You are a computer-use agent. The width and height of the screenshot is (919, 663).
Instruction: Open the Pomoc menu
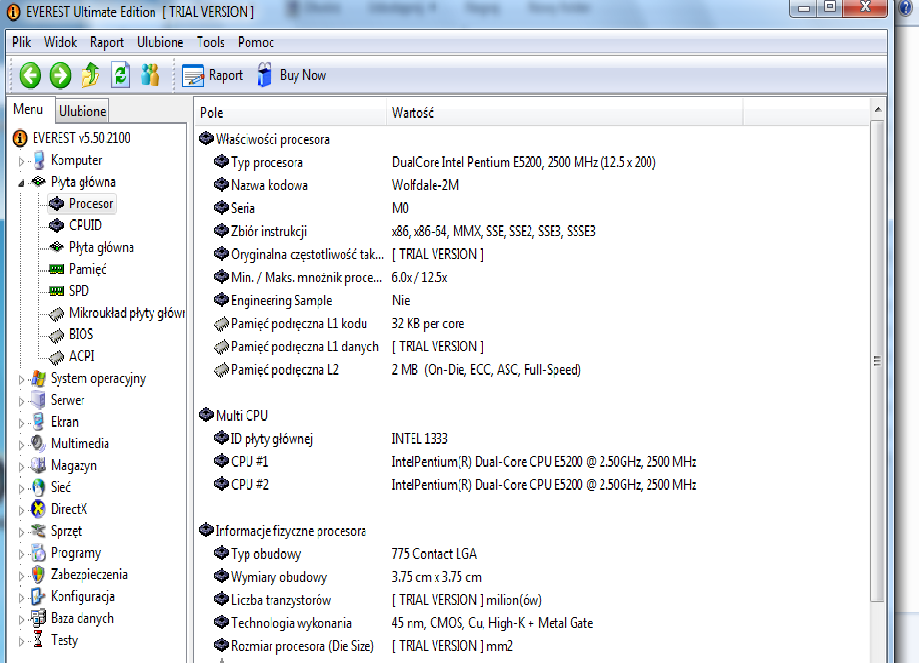point(256,42)
